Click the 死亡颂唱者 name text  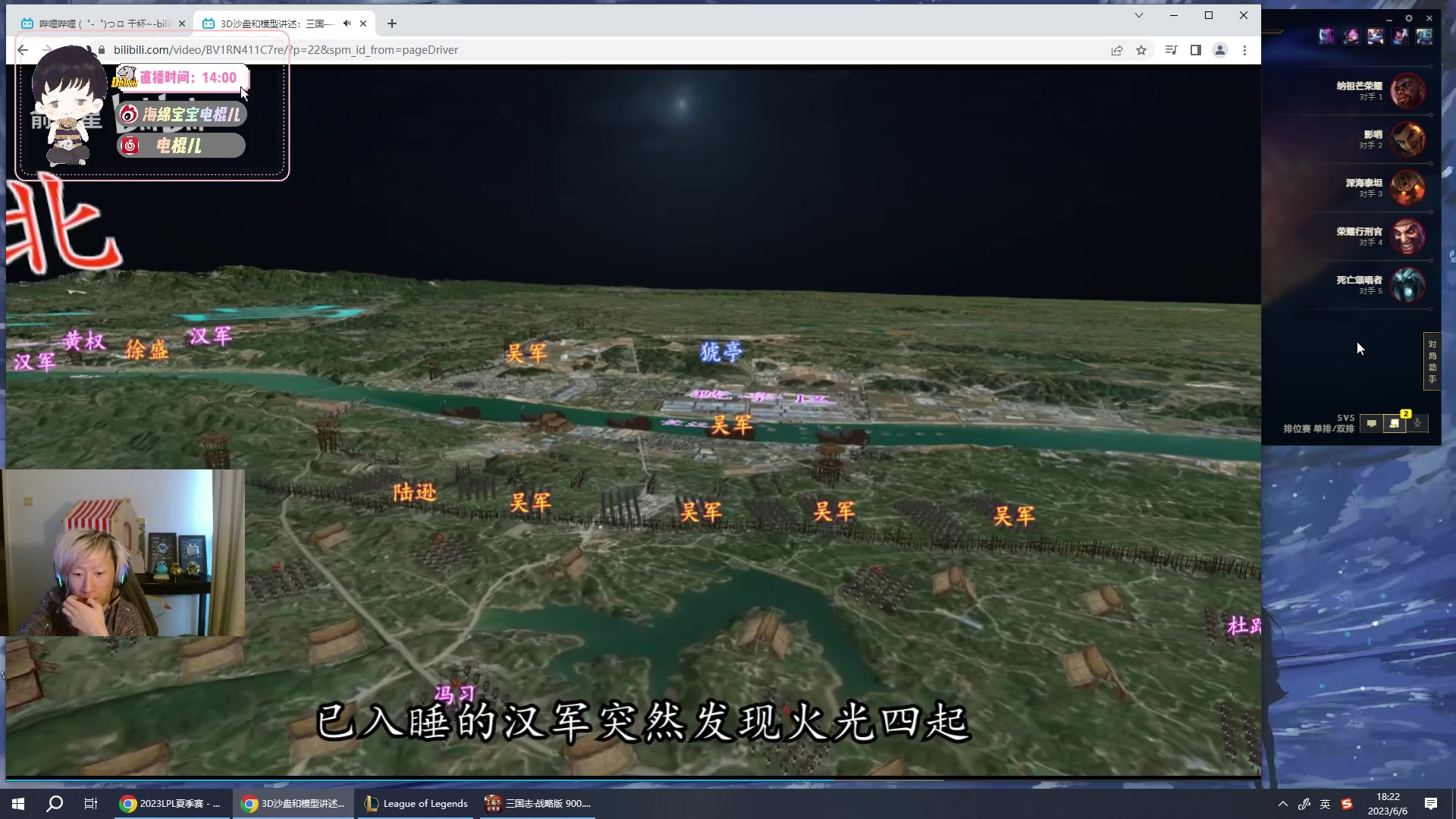point(1359,280)
